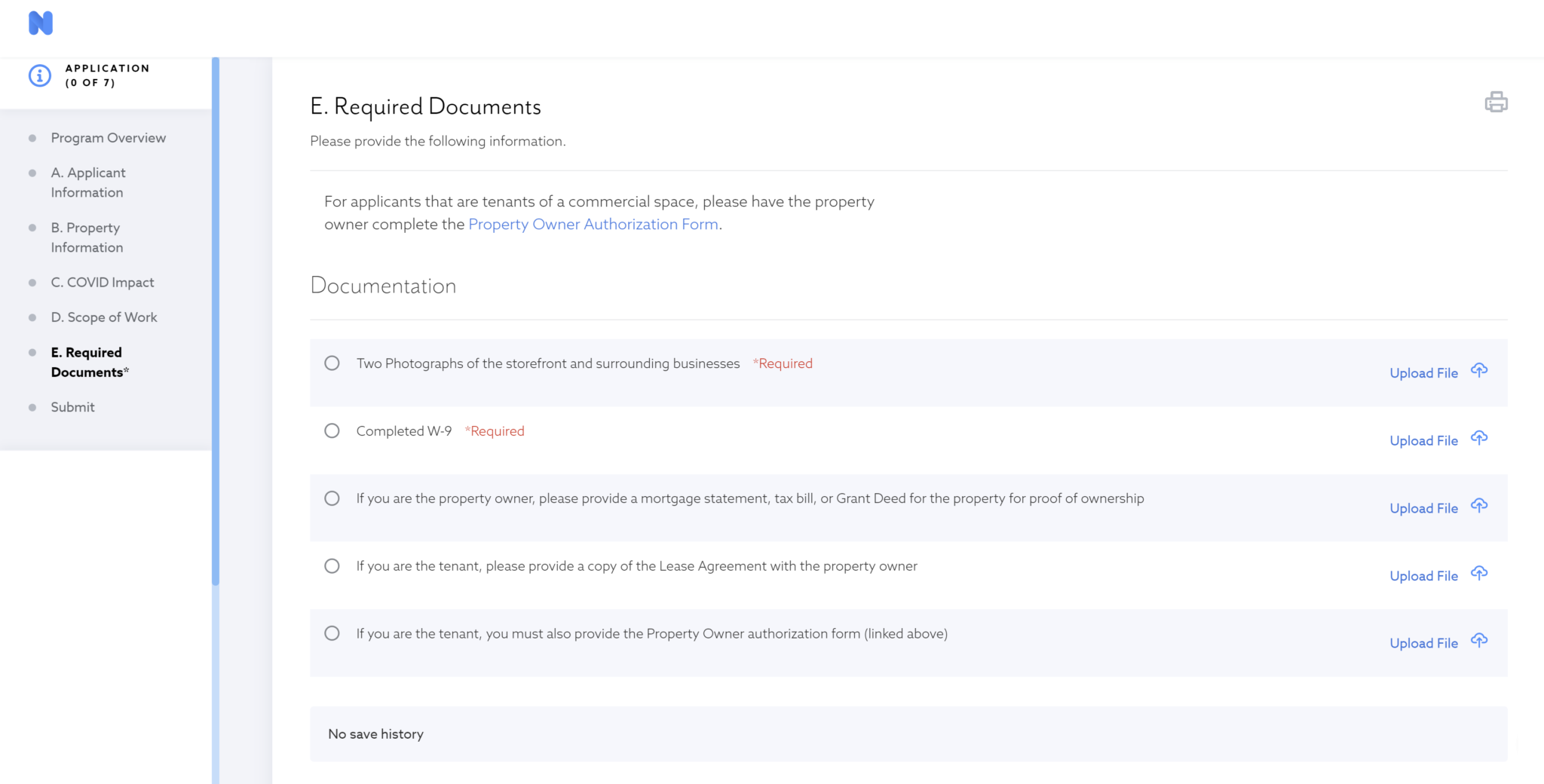Open the Property Owner Authorization Form link
The image size is (1544, 784).
click(x=593, y=224)
